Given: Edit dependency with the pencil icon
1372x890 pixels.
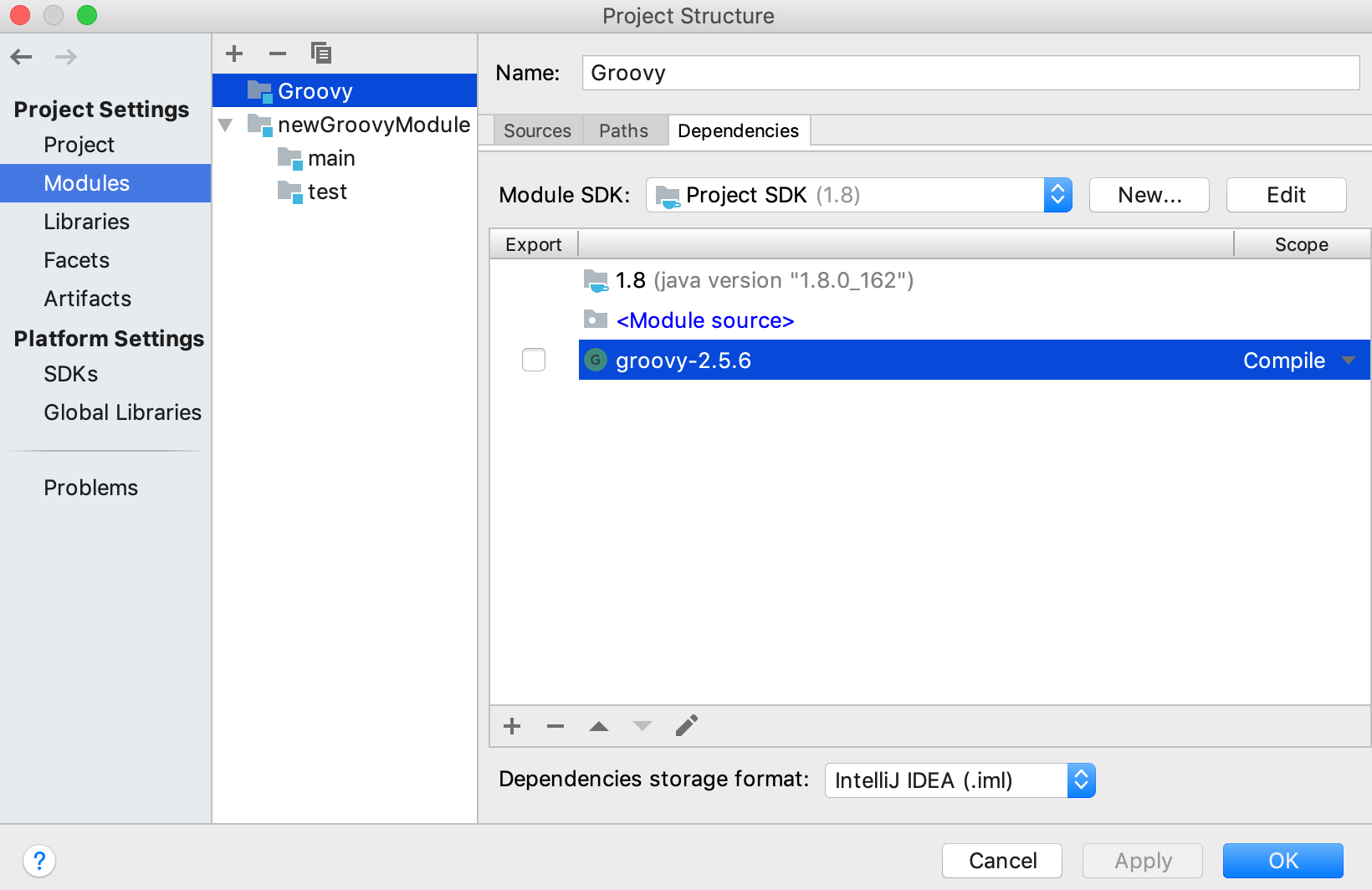Looking at the screenshot, I should 686,726.
